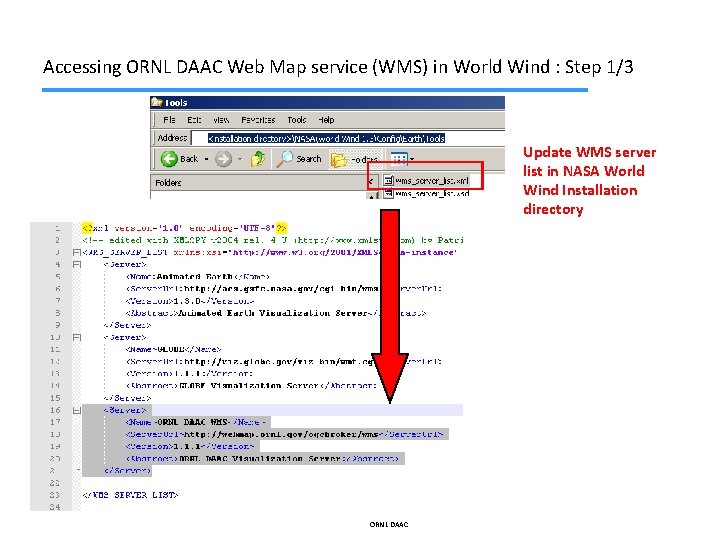Click the Version 1.1.1 line at row 19
This screenshot has height=540, width=720.
(190, 446)
